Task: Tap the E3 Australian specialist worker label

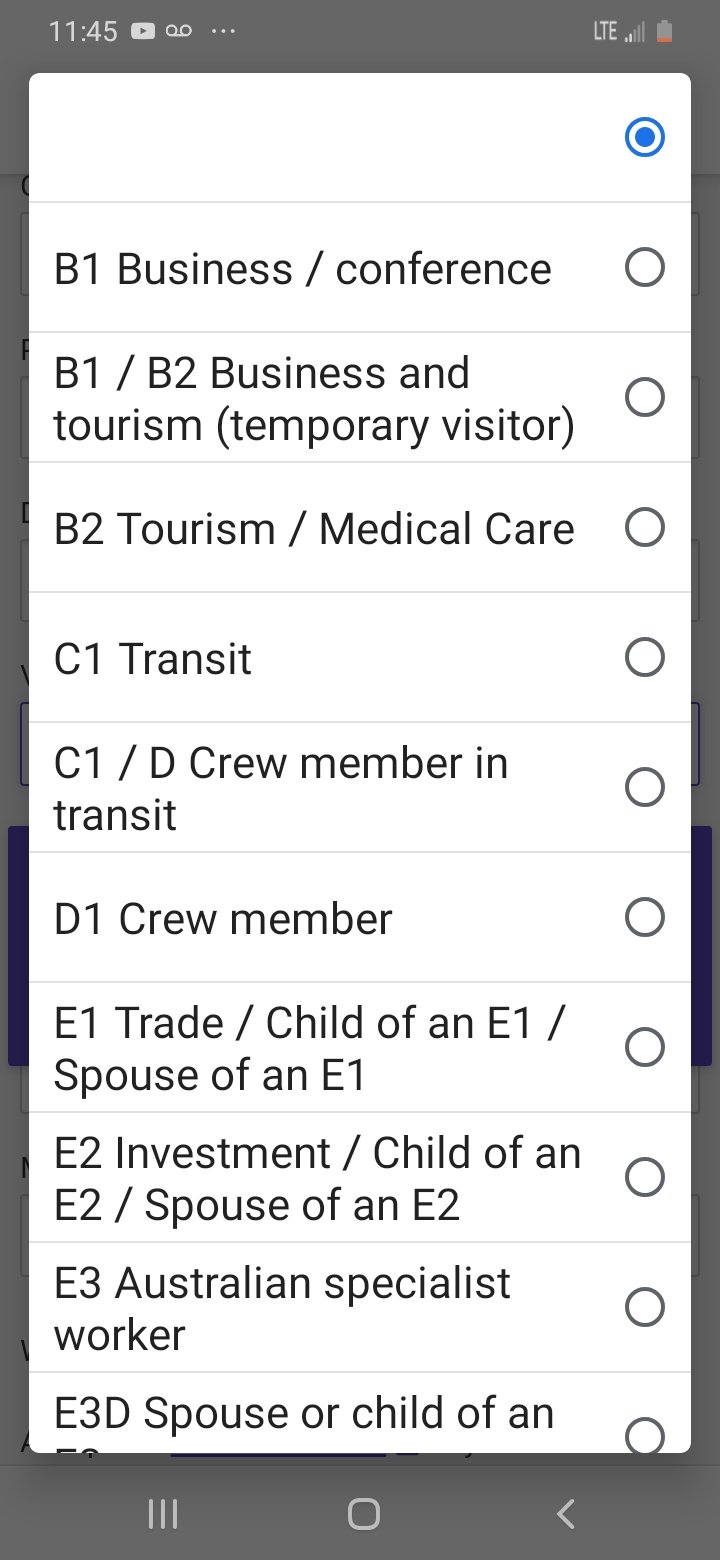Action: pyautogui.click(x=282, y=1308)
